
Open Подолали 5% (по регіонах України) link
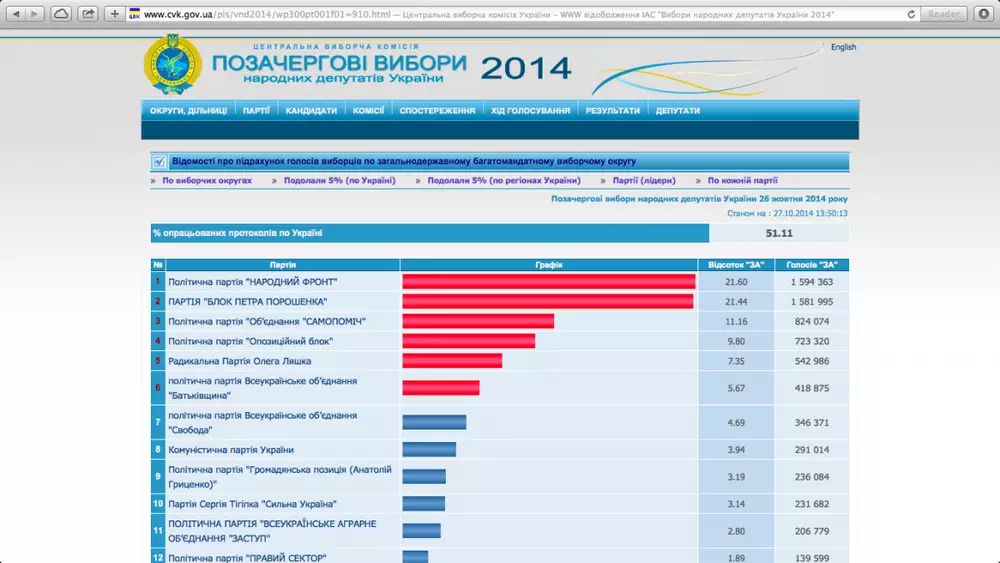click(503, 181)
